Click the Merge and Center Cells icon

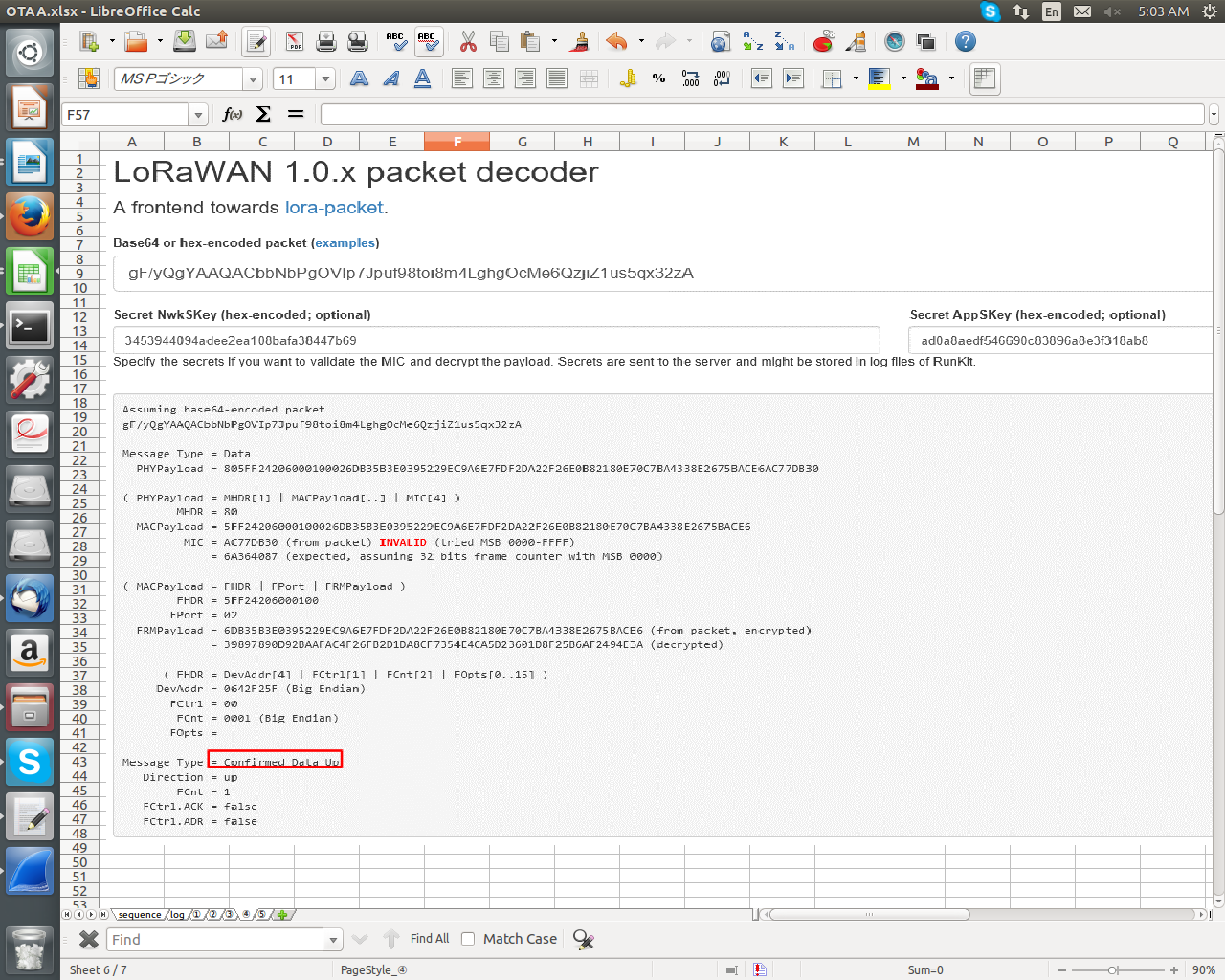pos(589,78)
